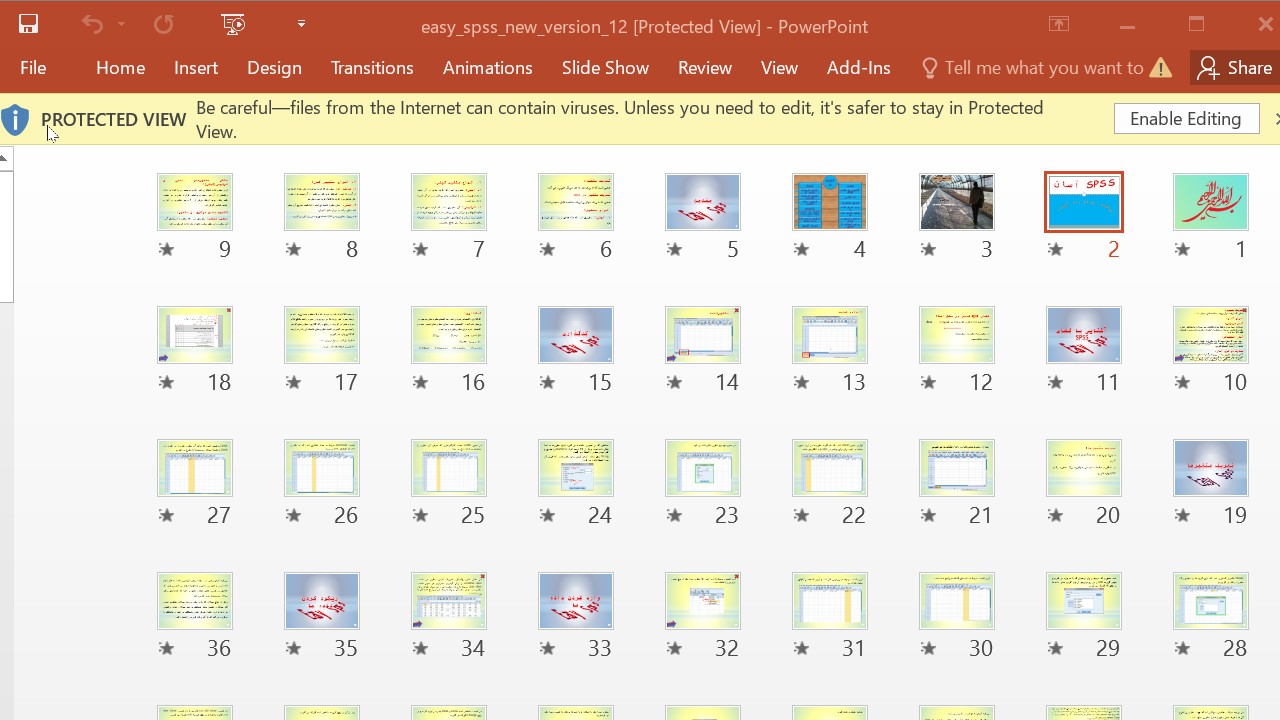The height and width of the screenshot is (720, 1280).
Task: Select slide 10 thumbnail
Action: [1210, 335]
